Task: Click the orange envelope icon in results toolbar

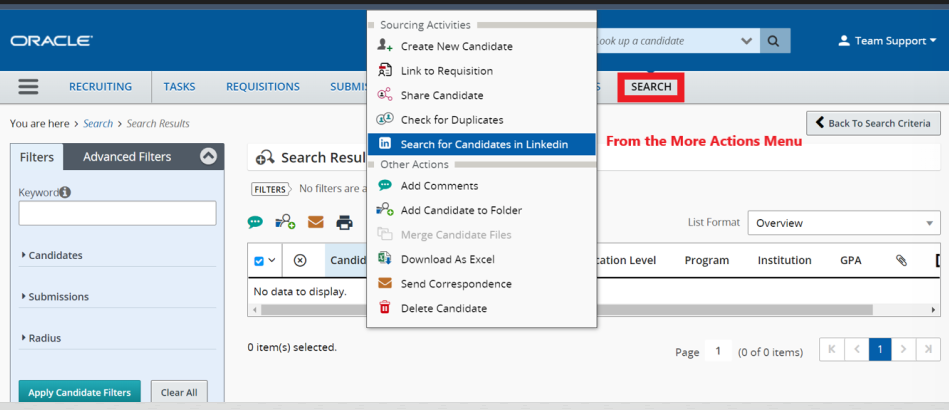Action: pos(315,222)
